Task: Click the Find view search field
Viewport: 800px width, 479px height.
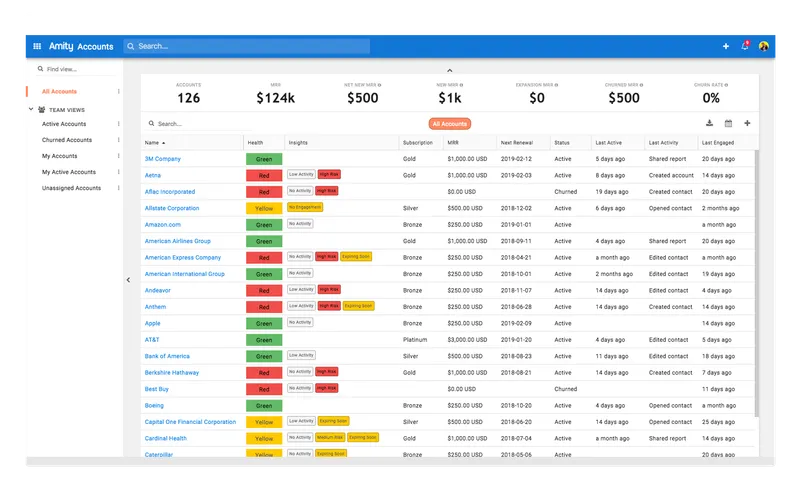Action: pyautogui.click(x=77, y=69)
